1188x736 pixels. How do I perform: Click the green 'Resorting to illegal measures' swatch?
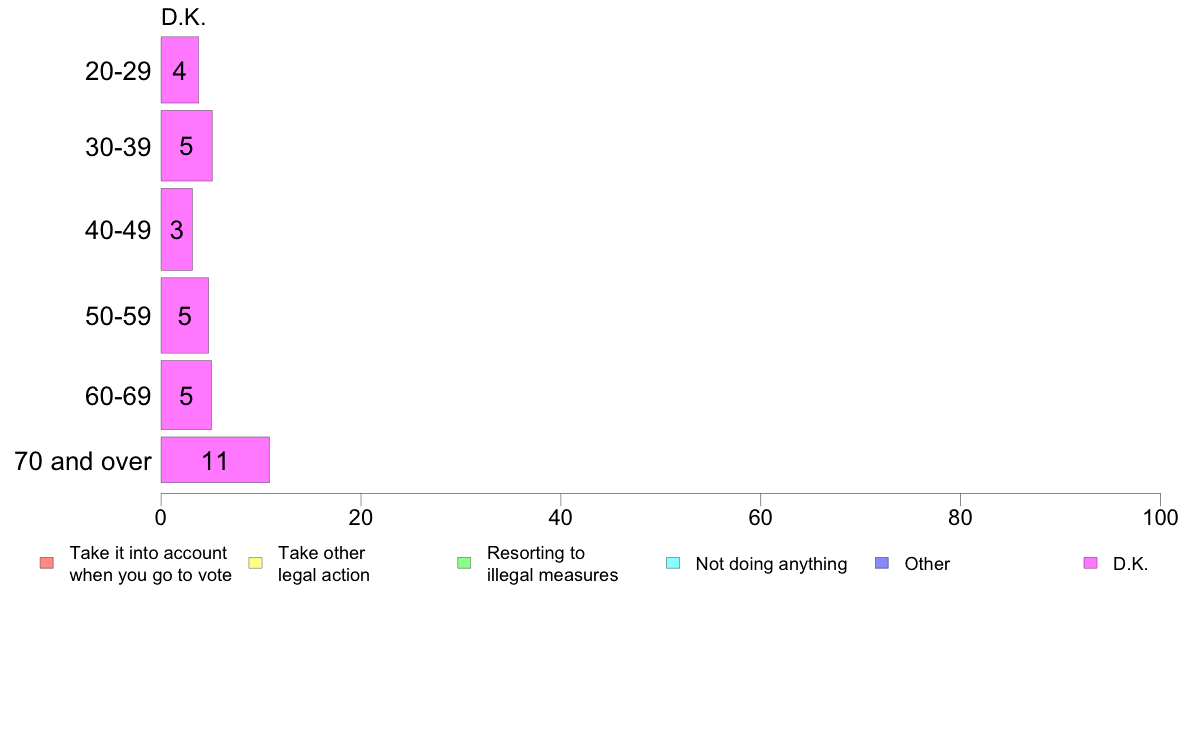click(464, 563)
